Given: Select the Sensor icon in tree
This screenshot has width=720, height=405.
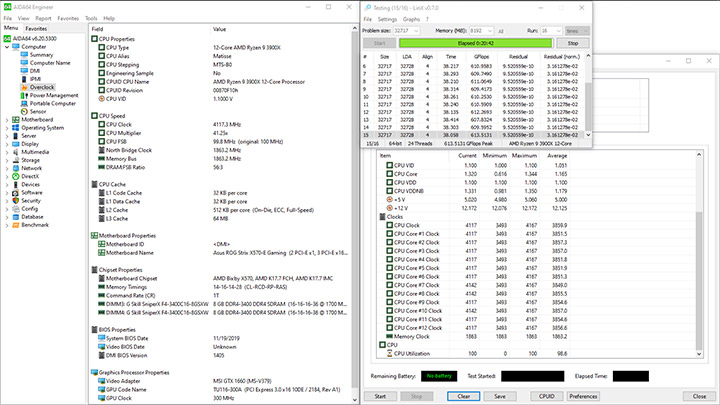Looking at the screenshot, I should click(24, 112).
